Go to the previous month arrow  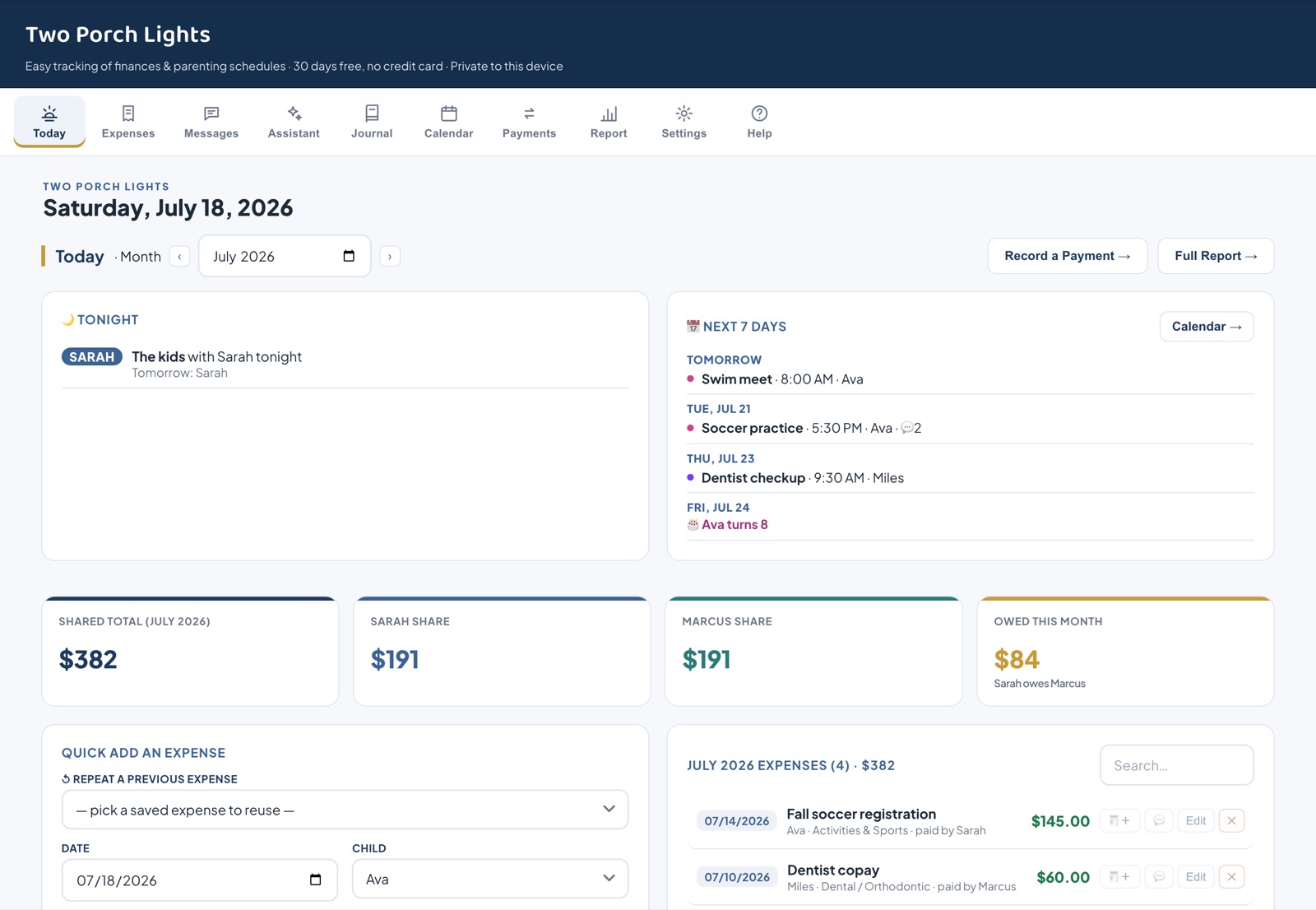179,257
